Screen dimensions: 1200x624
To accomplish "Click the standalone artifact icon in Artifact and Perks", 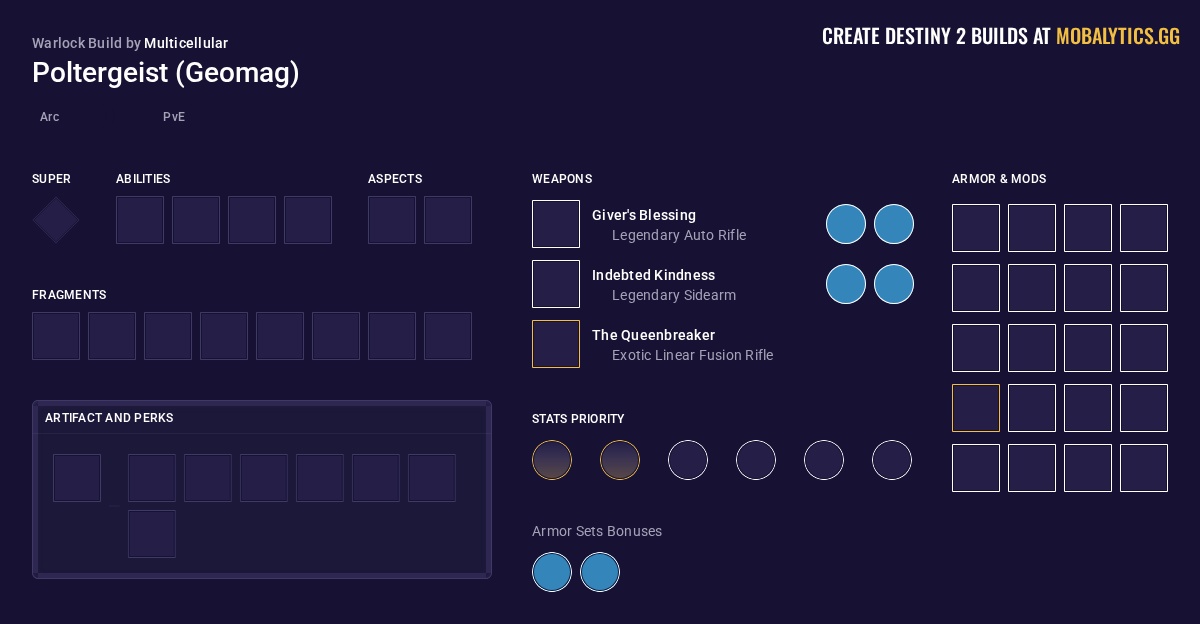I will (77, 478).
